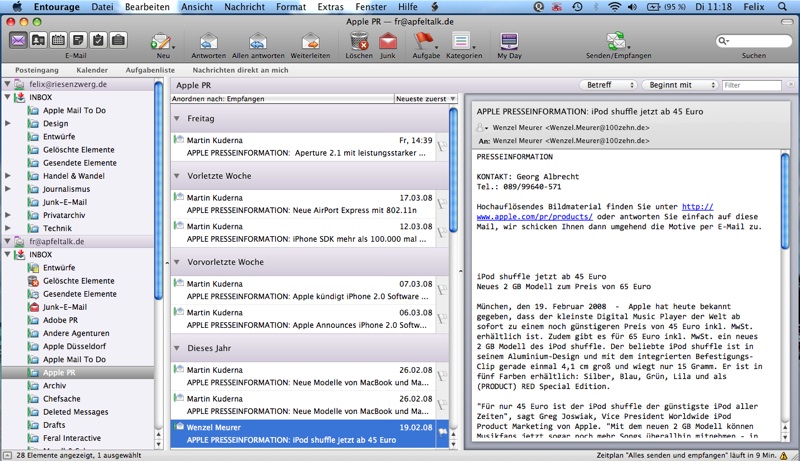Expand the Handel & Wandel folder
This screenshot has height=461, width=800.
8,175
